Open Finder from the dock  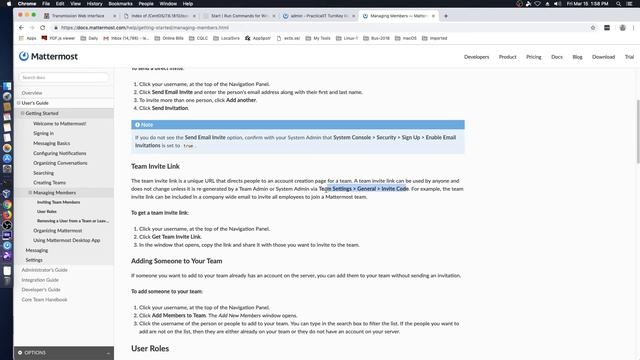7,87
